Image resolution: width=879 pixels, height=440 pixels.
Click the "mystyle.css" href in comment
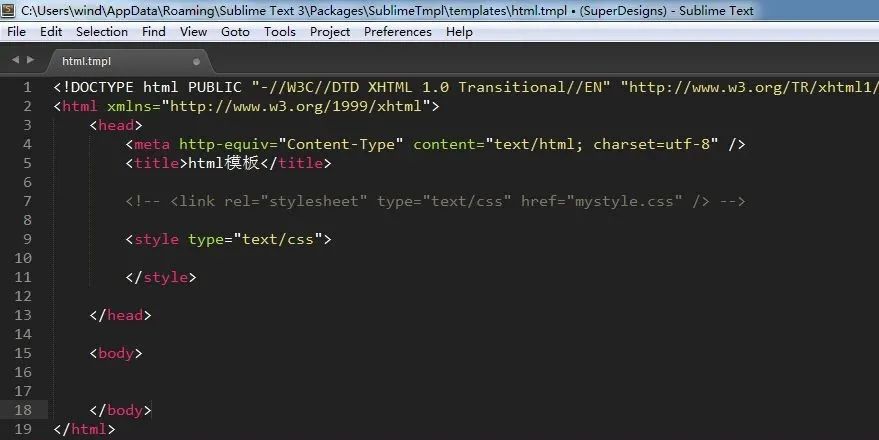(x=624, y=201)
